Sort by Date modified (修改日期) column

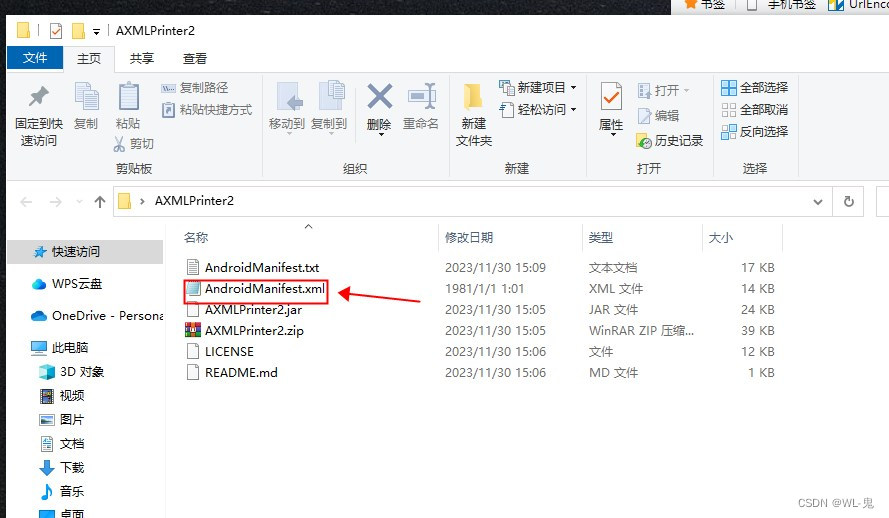point(469,237)
